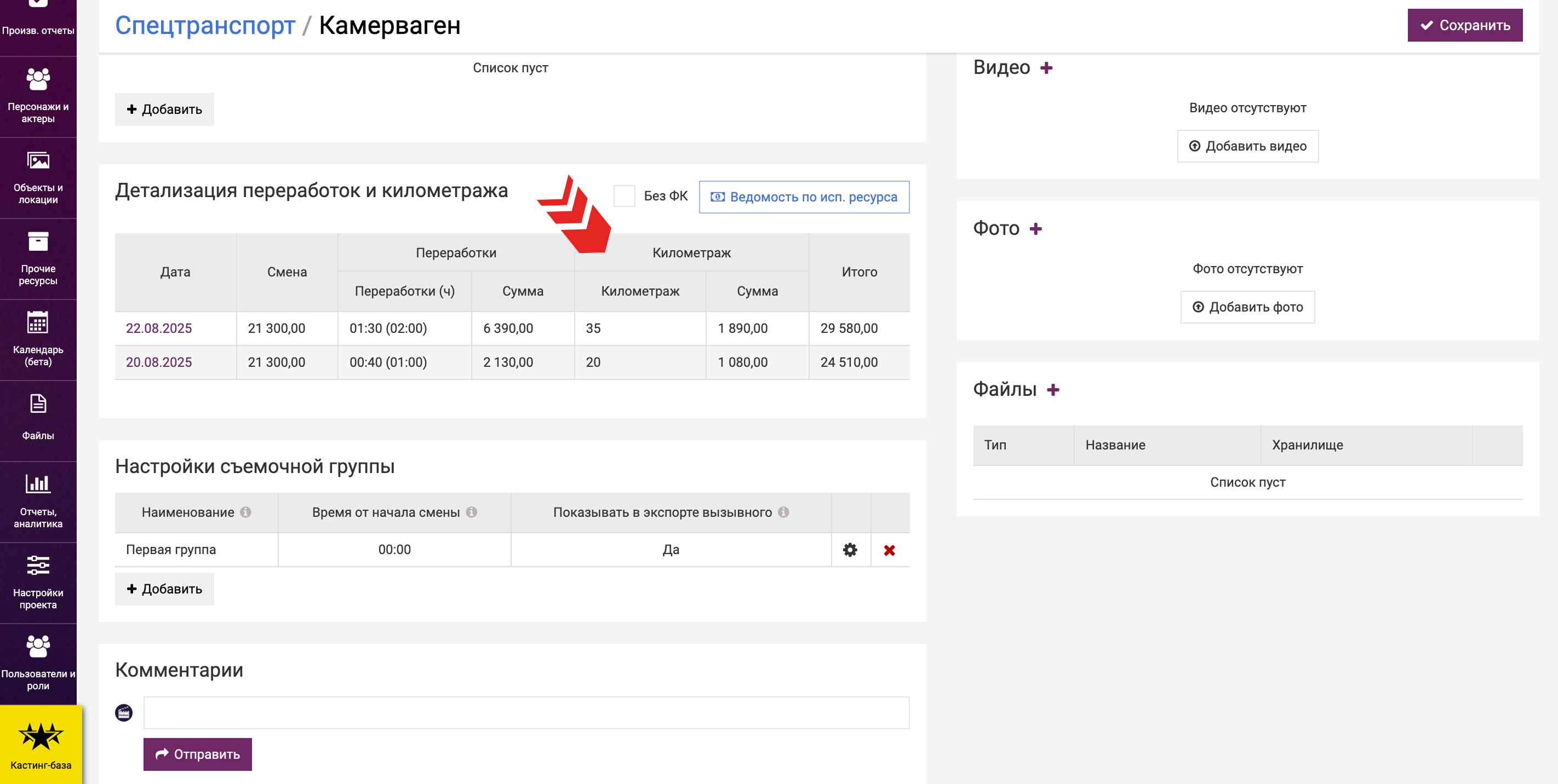
Task: Open Ведомость по исп. ресурса
Action: [x=804, y=197]
